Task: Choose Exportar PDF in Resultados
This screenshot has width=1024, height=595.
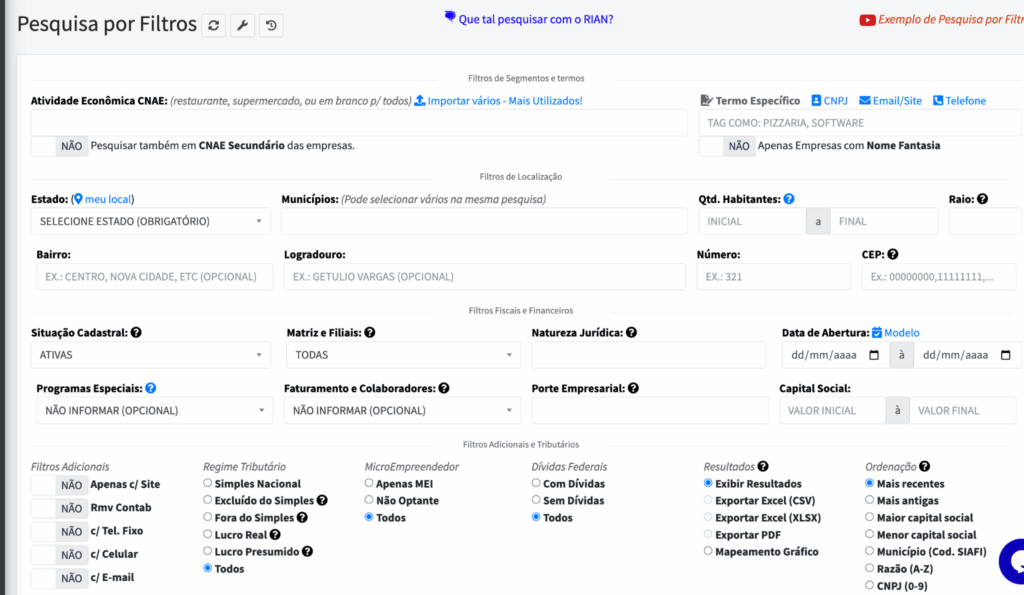Action: click(x=708, y=535)
